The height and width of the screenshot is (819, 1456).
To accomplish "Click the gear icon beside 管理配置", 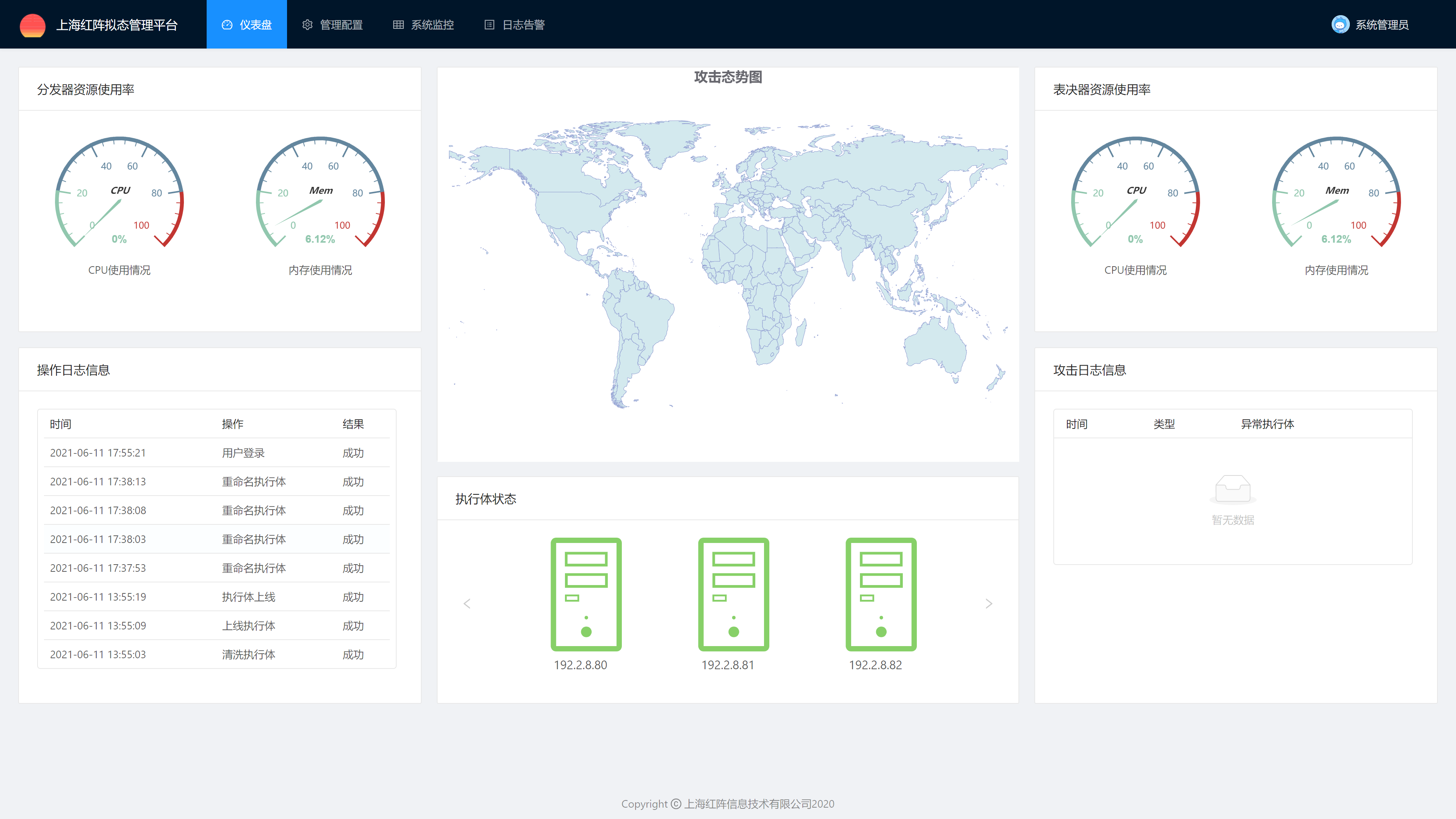I will (x=308, y=25).
